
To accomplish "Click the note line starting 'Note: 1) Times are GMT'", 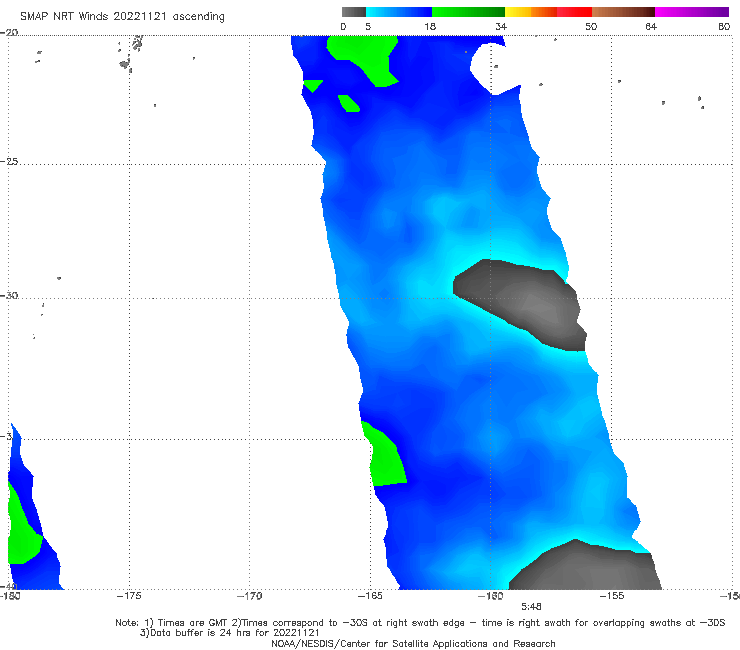I will pyautogui.click(x=420, y=623).
